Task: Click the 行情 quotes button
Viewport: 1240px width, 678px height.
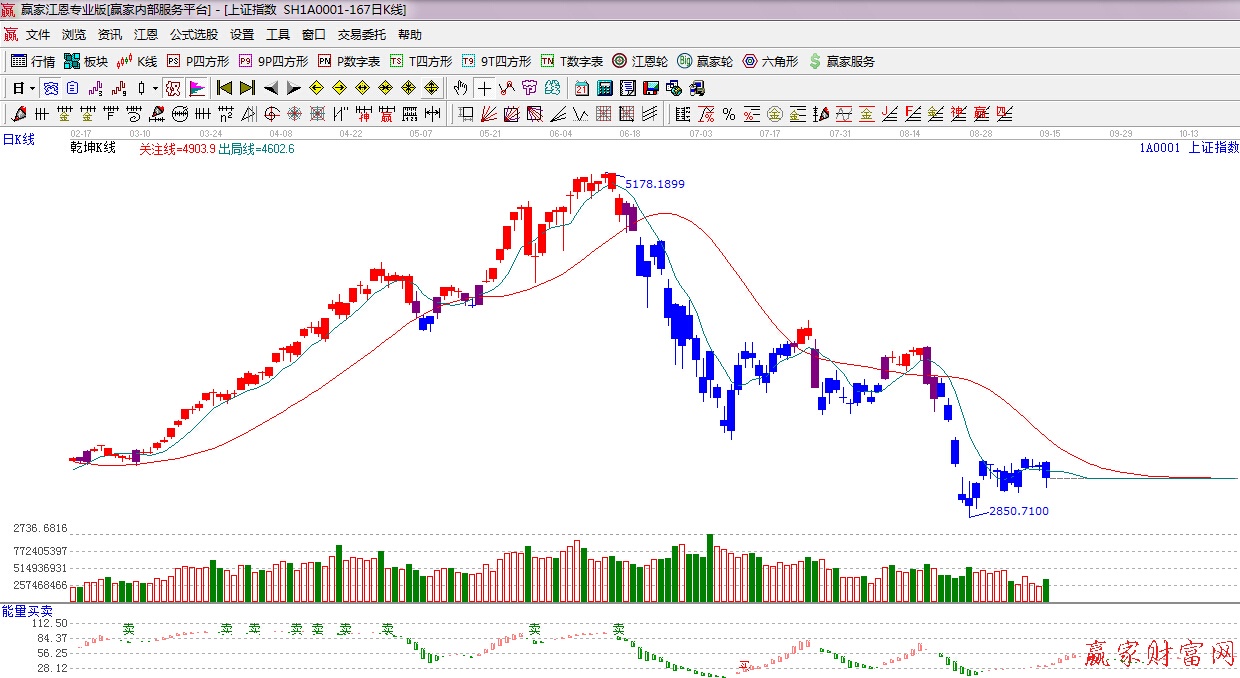Action: pos(33,61)
